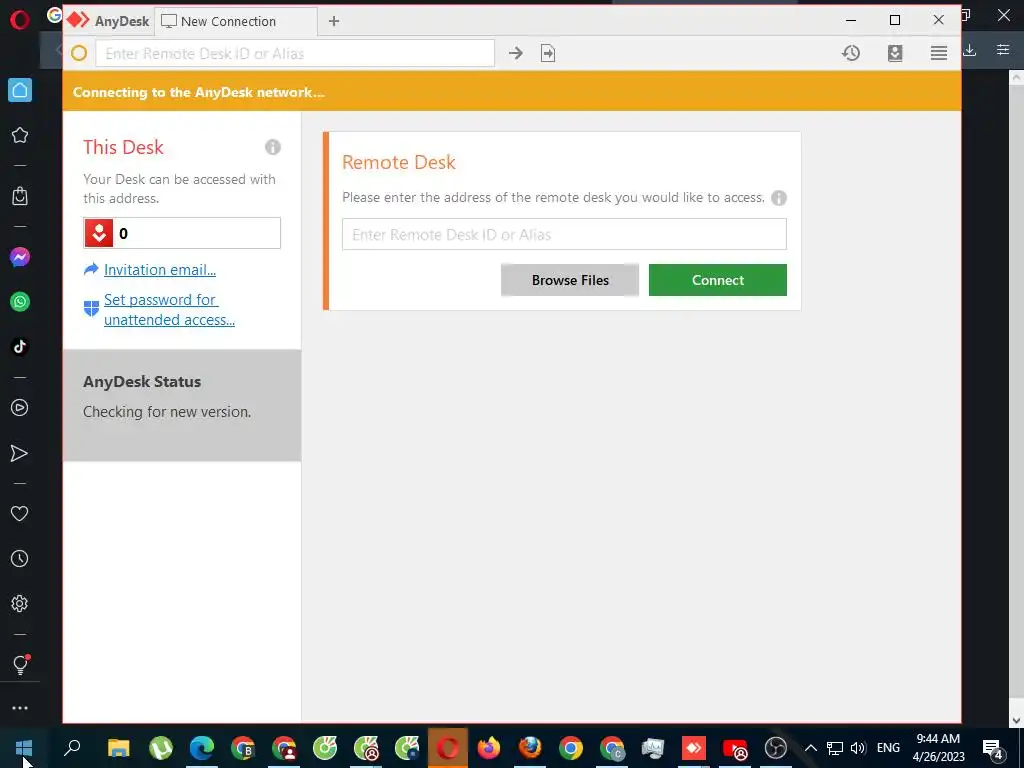Click the green Connect button

[718, 280]
